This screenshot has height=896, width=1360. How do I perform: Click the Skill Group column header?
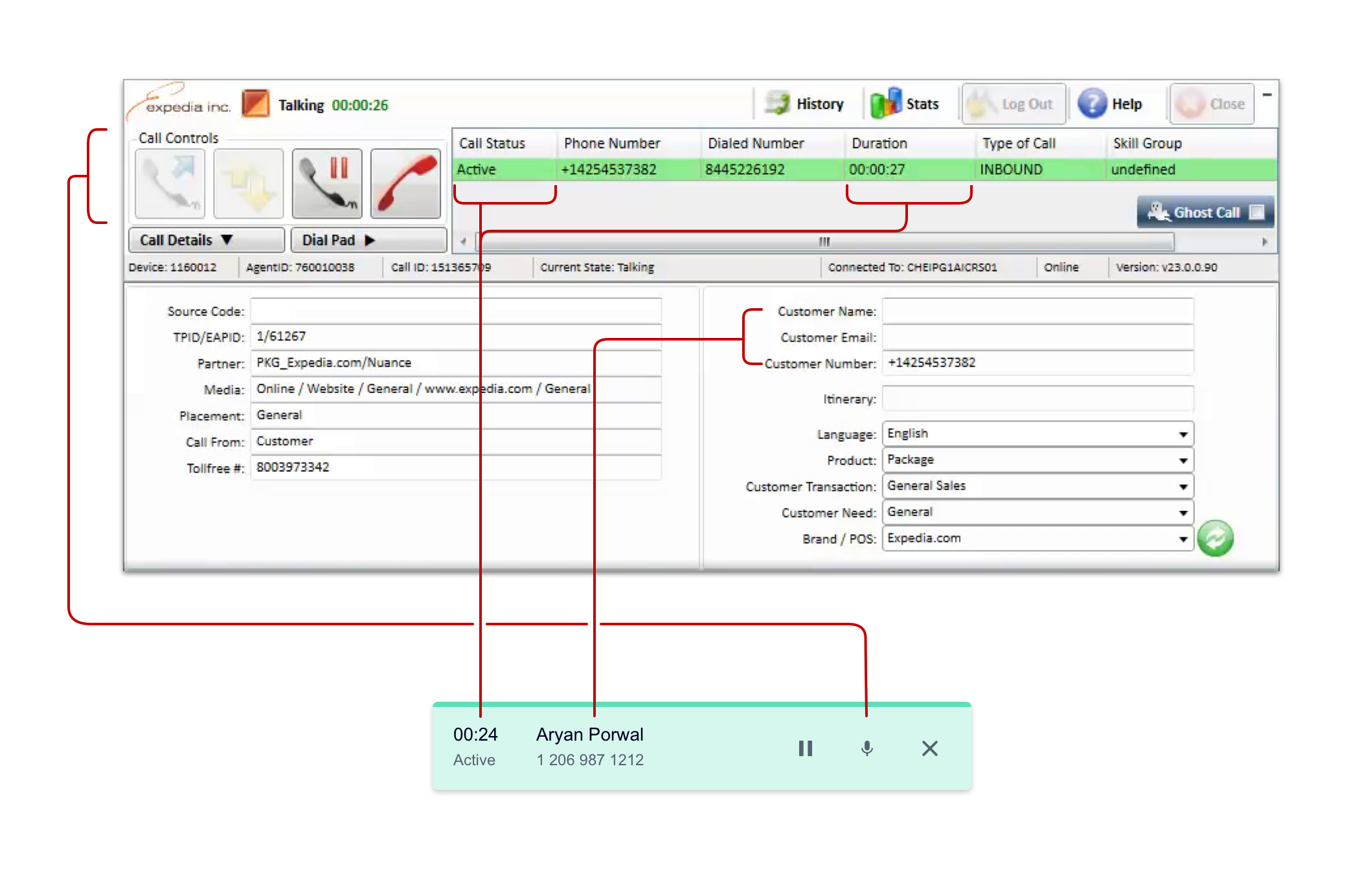point(1147,143)
